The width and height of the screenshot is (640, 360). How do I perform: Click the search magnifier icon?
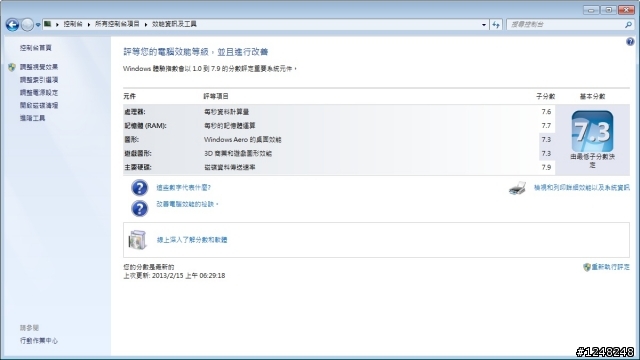click(628, 25)
